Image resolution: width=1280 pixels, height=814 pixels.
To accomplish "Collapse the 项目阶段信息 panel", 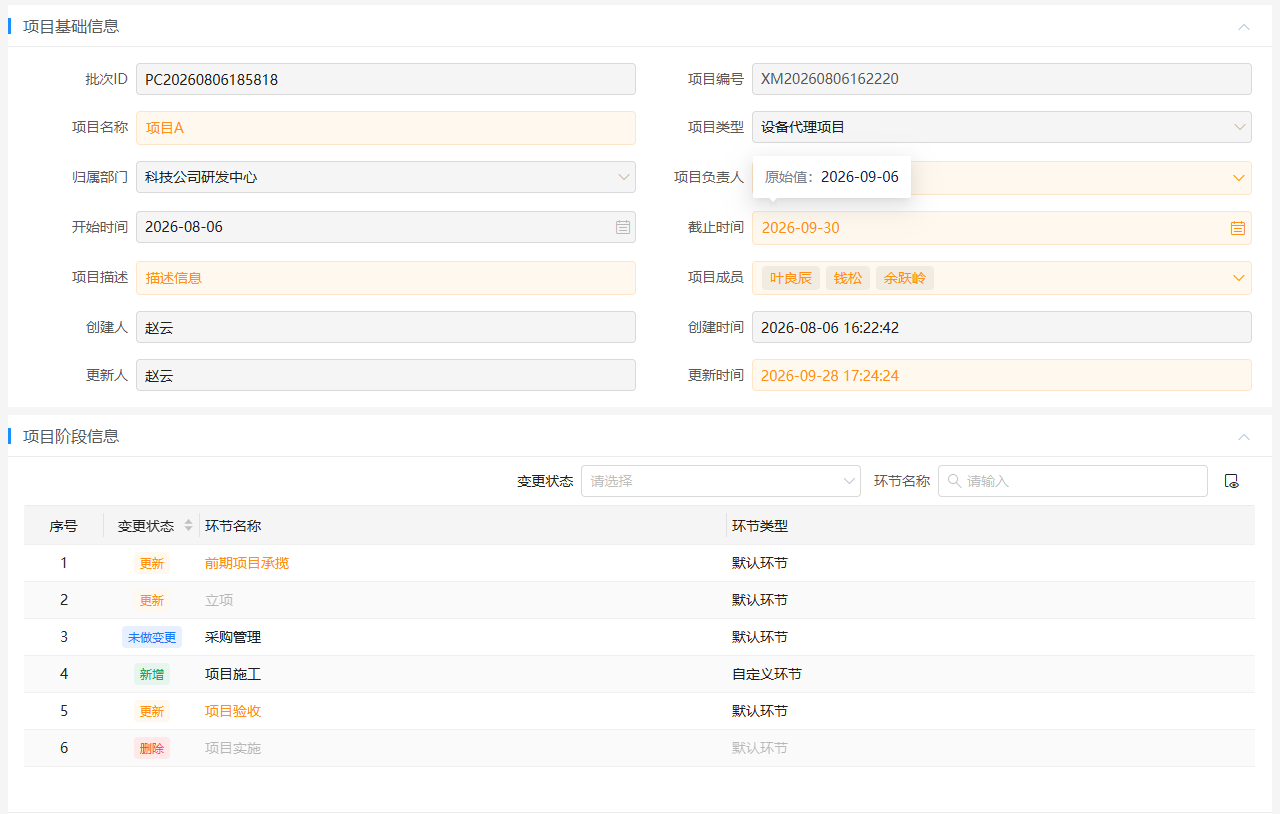I will pyautogui.click(x=1244, y=437).
